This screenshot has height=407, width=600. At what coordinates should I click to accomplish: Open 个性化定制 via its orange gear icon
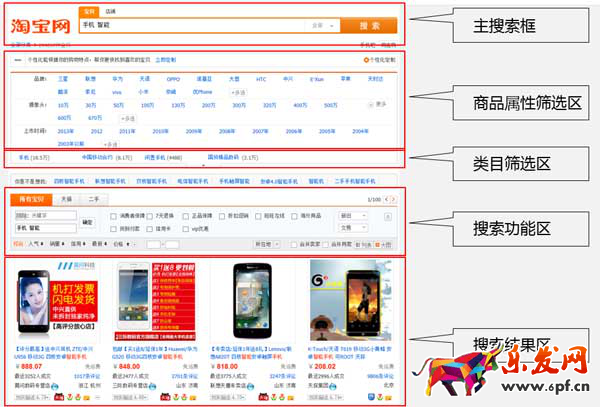[x=366, y=60]
